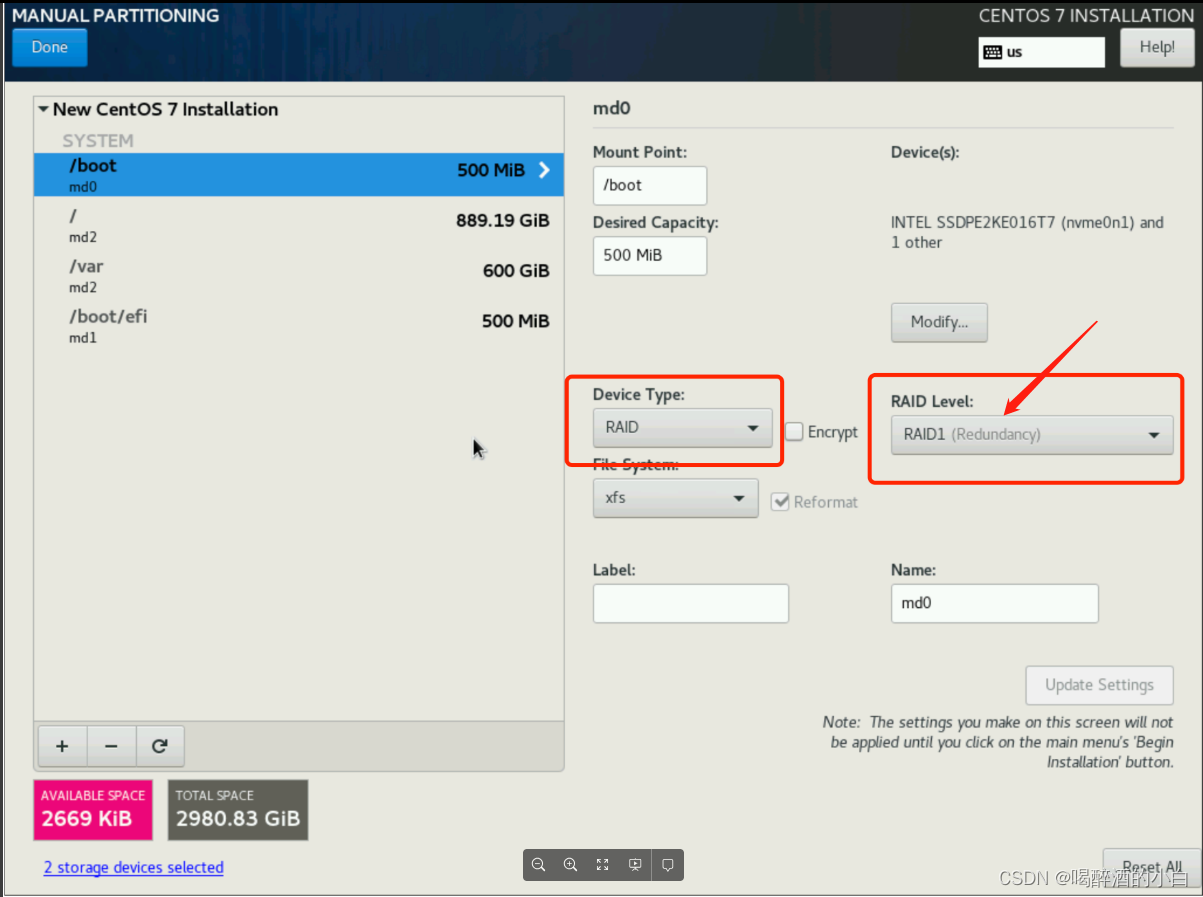Click the INTEL SSDPE2KE016T7 device text

(x=1027, y=232)
